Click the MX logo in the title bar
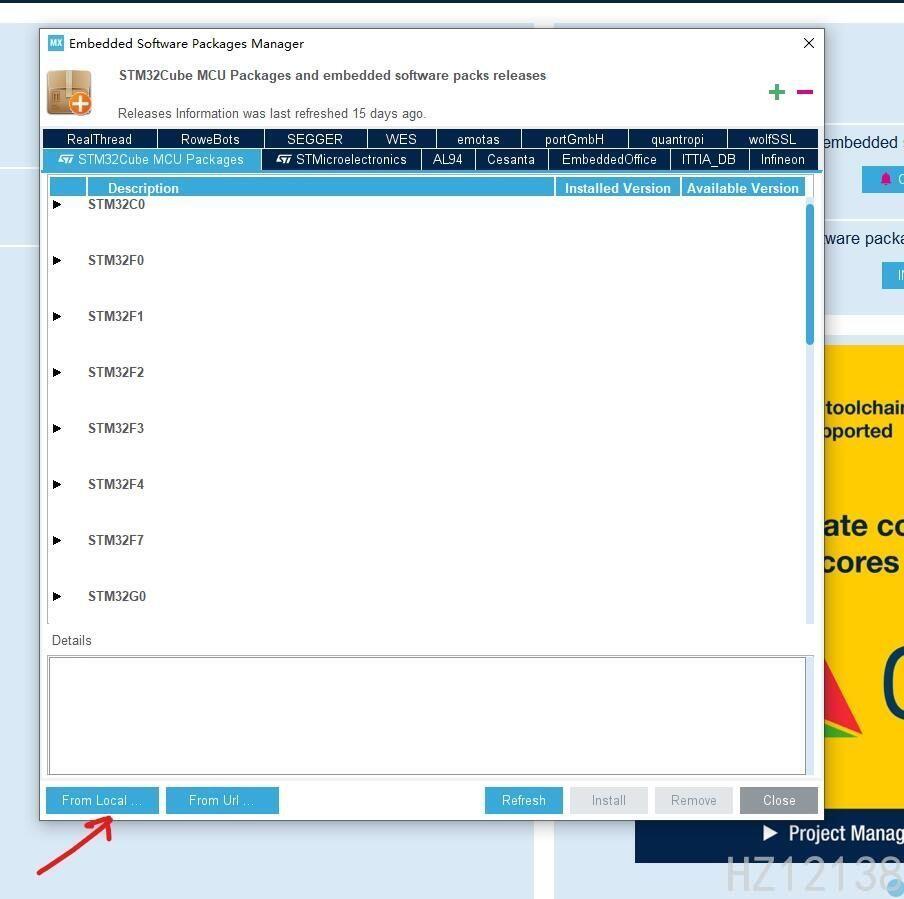Viewport: 904px width, 899px height. click(56, 43)
